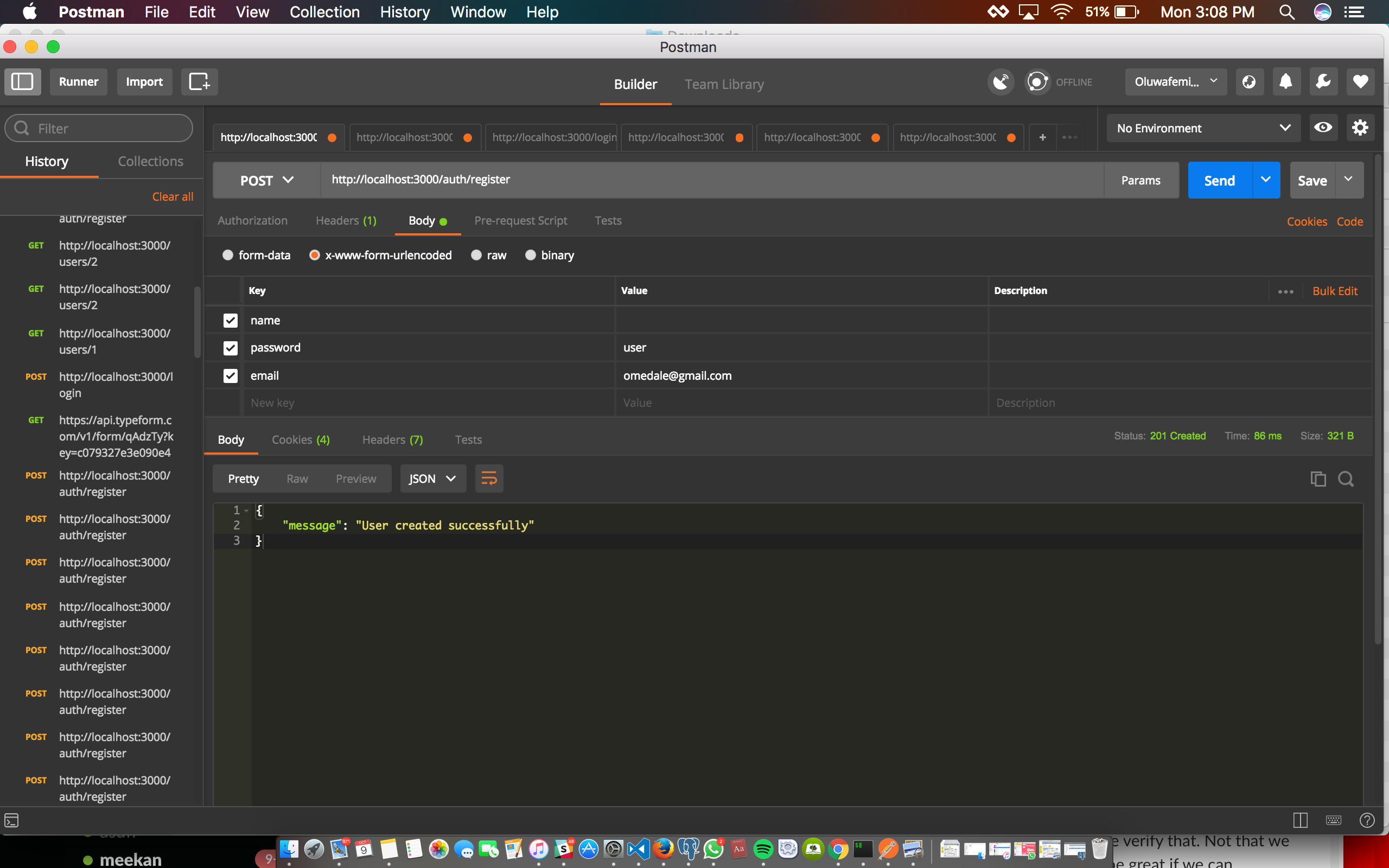Image resolution: width=1389 pixels, height=868 pixels.
Task: Select the raw body radio button
Action: [476, 255]
